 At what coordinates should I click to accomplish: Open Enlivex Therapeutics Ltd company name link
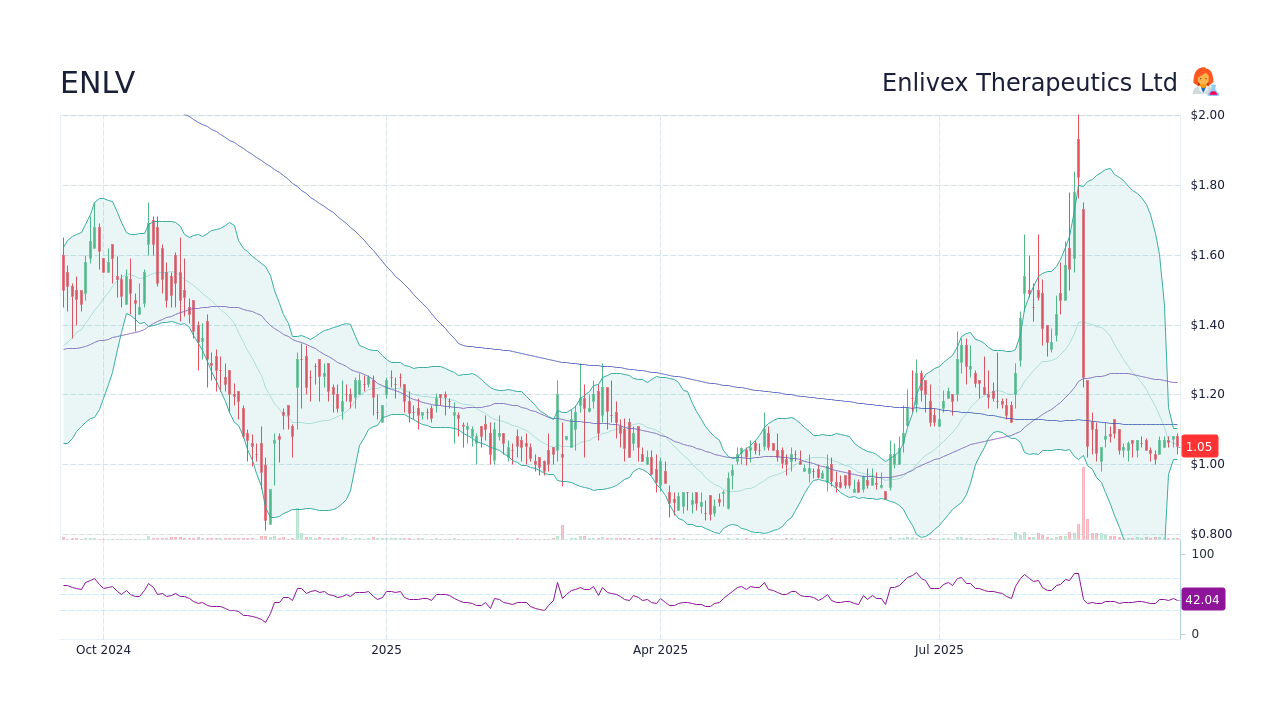pyautogui.click(x=1030, y=82)
